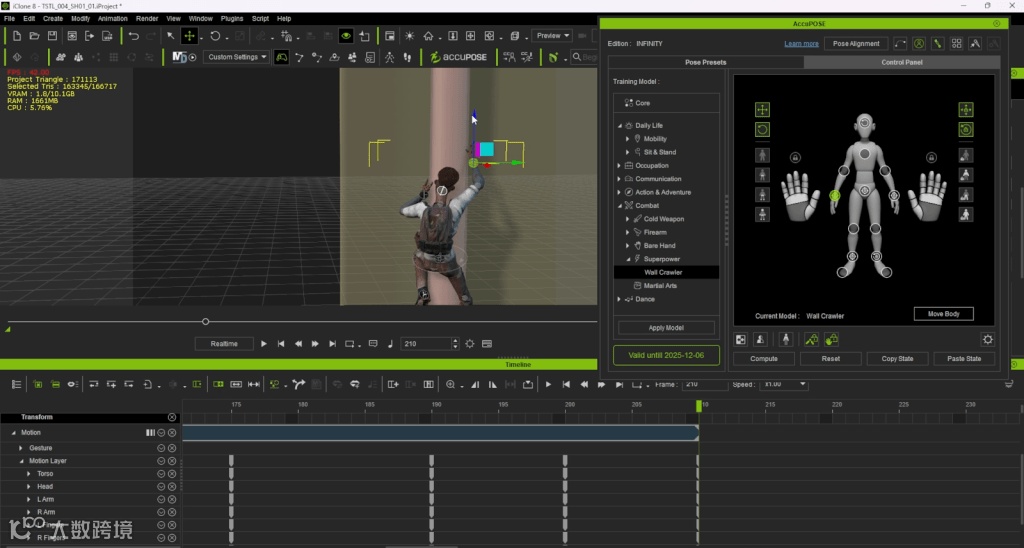Viewport: 1024px width, 548px height.
Task: Open the Preview quality dropdown
Action: (x=553, y=36)
